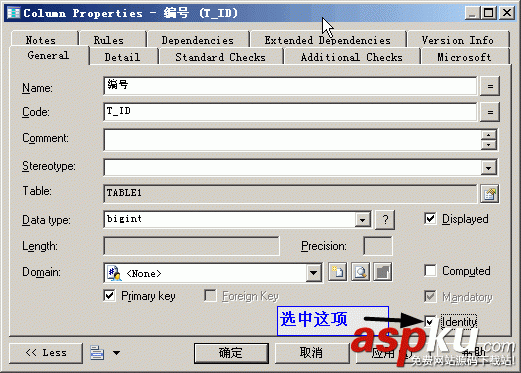This screenshot has width=521, height=373.
Task: Click in the Name input field
Action: tap(290, 86)
